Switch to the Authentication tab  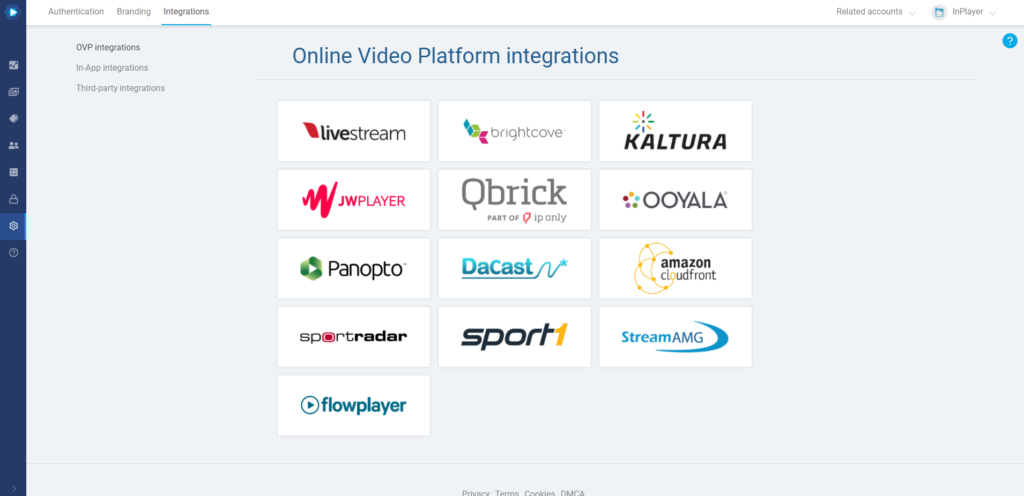76,12
